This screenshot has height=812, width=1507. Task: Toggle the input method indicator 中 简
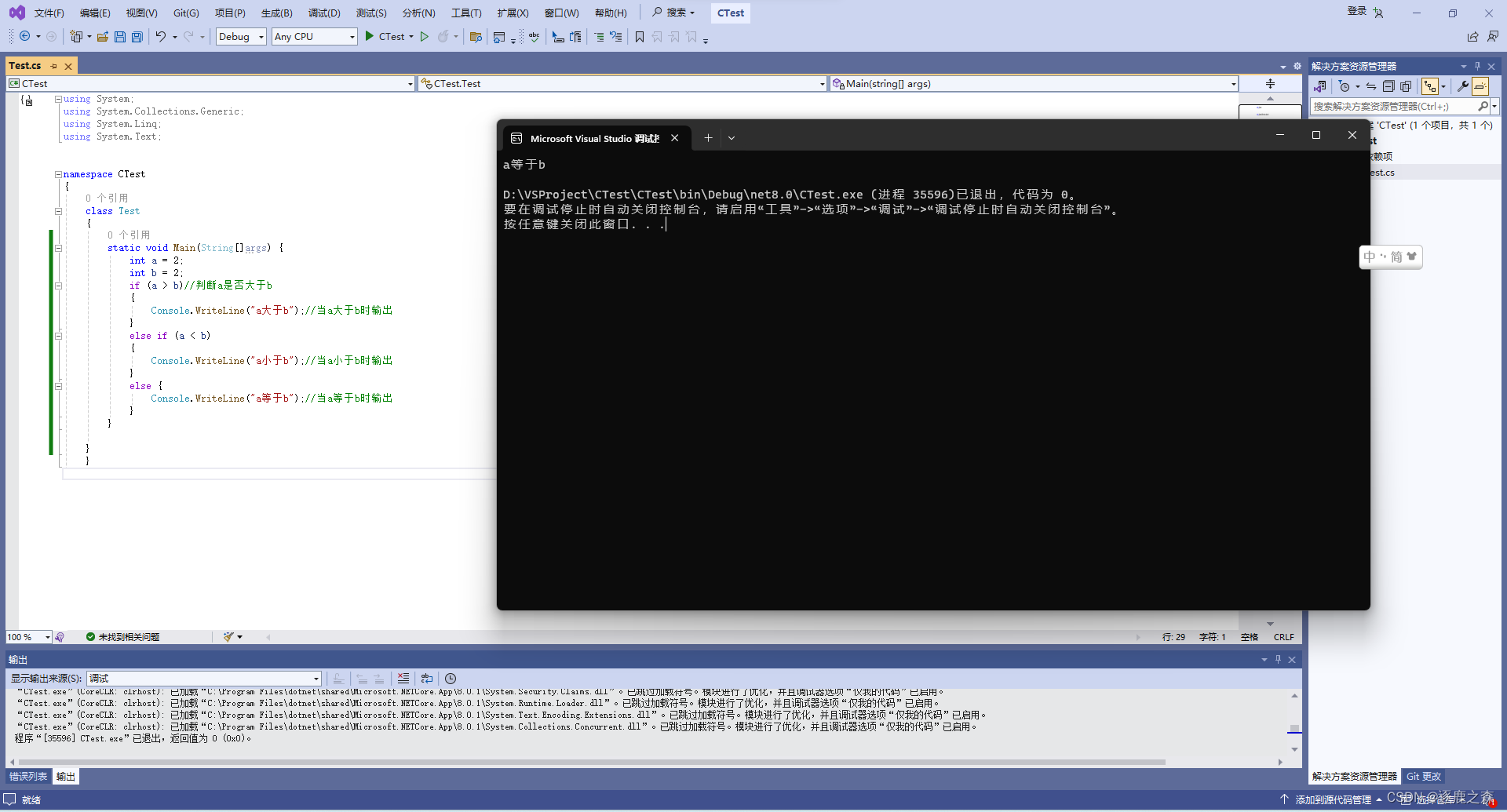pyautogui.click(x=1391, y=257)
